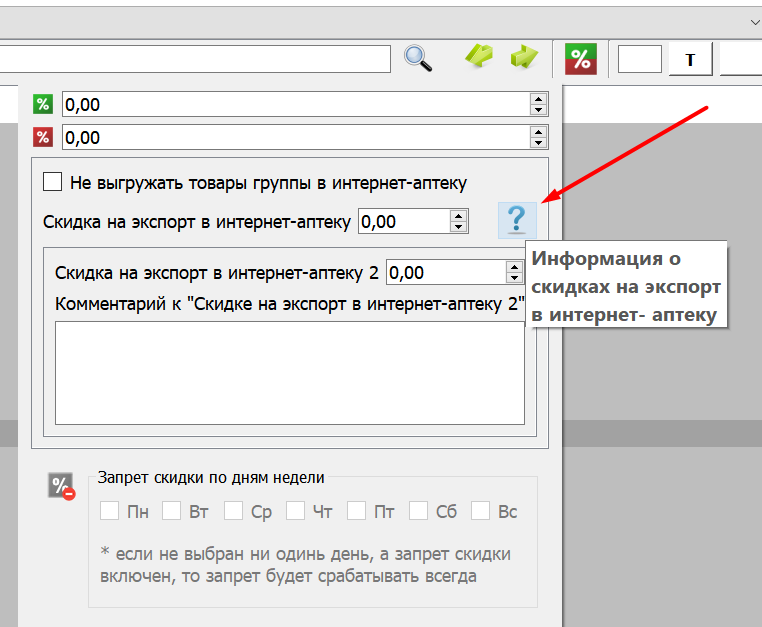Open the blue question mark help icon
The height and width of the screenshot is (627, 762).
pyautogui.click(x=516, y=219)
